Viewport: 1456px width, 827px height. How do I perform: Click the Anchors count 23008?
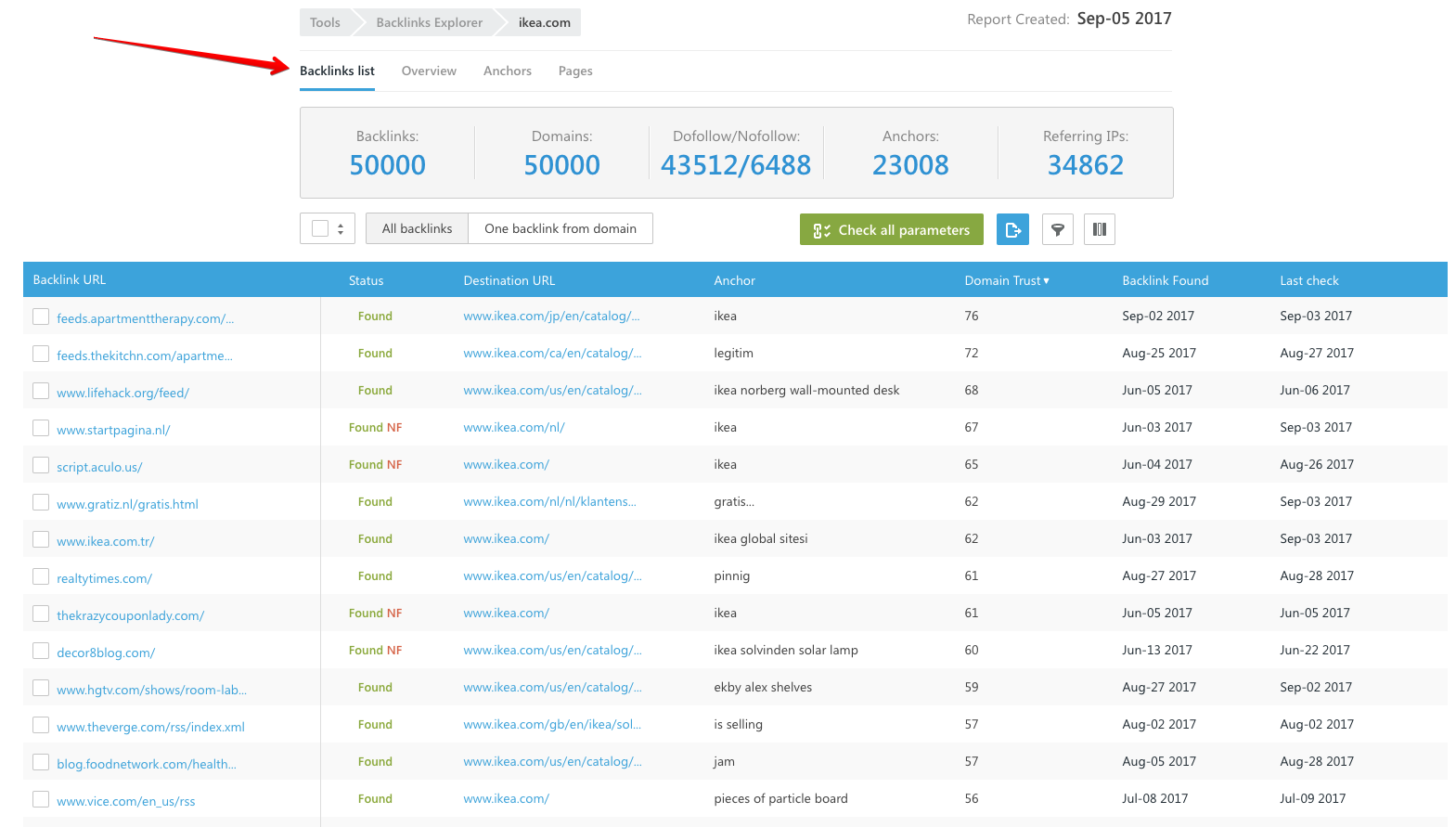tap(910, 165)
